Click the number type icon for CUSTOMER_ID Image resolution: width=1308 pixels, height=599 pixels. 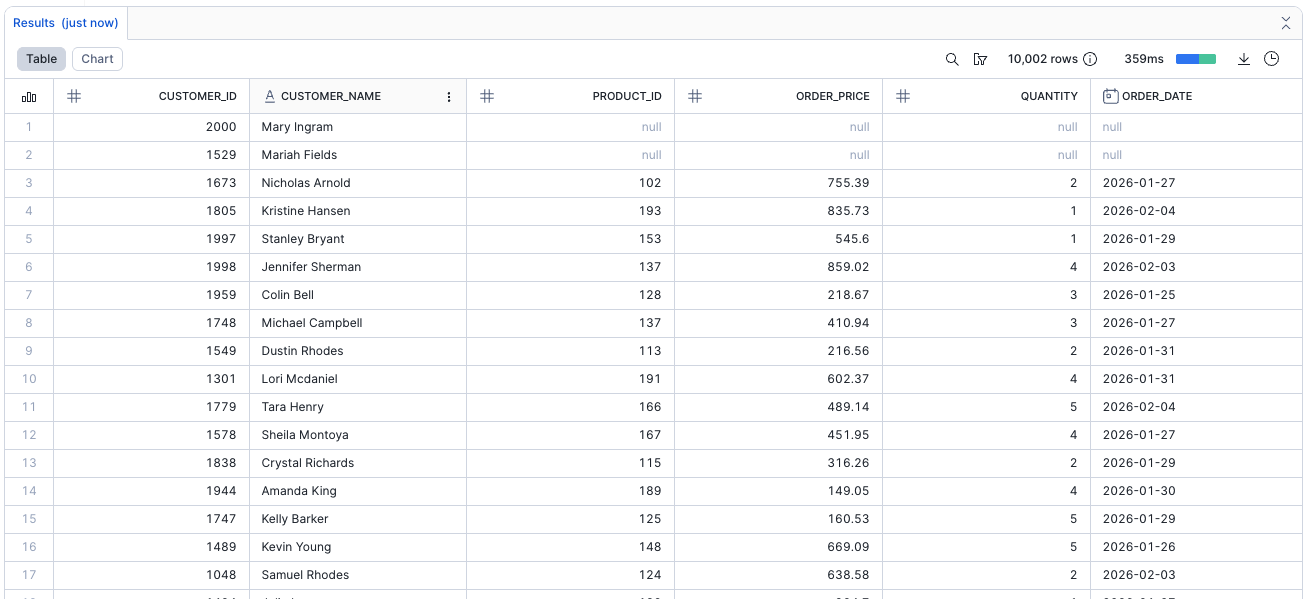[74, 97]
